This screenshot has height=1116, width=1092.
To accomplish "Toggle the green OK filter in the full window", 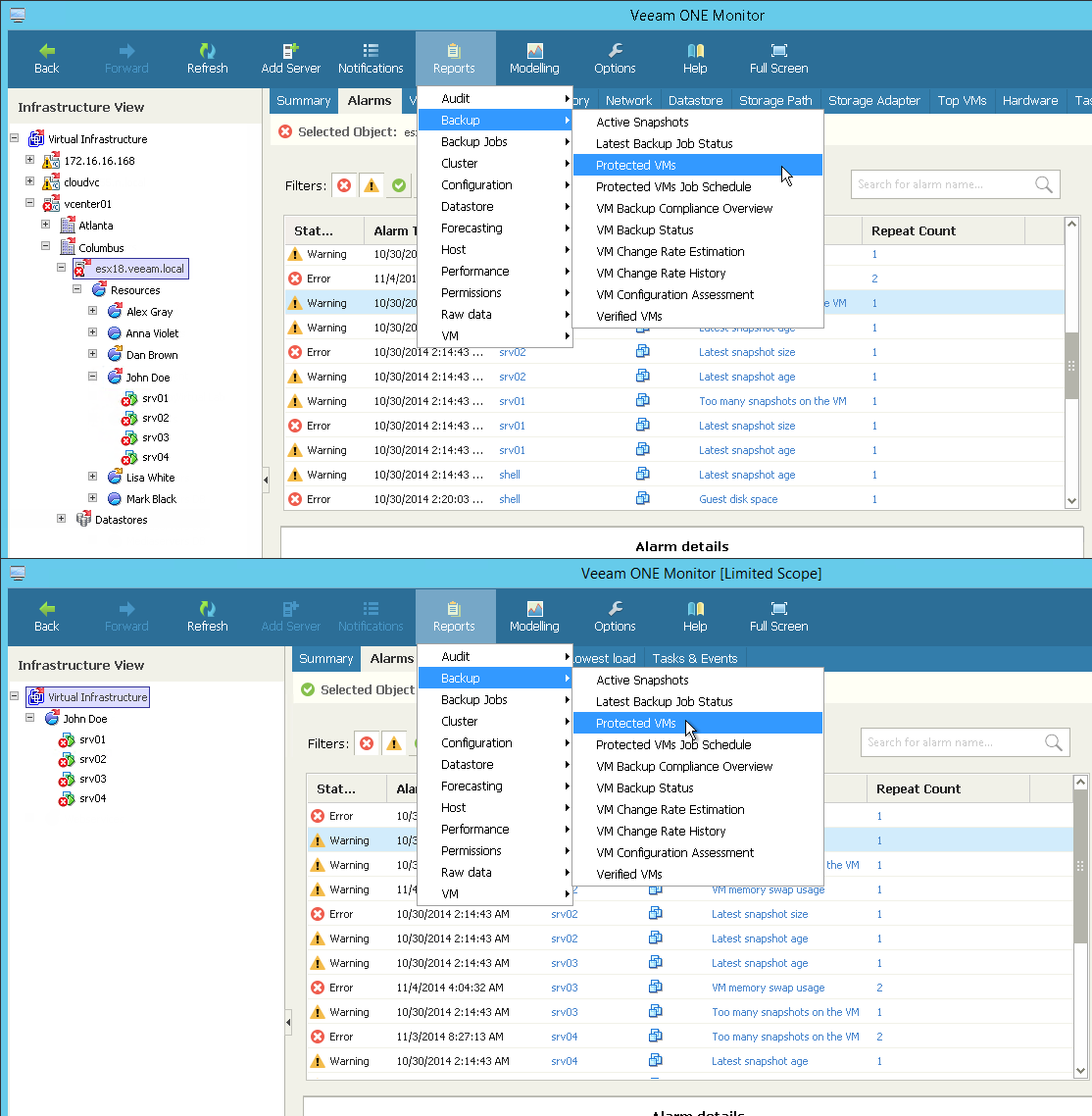I will 399,185.
